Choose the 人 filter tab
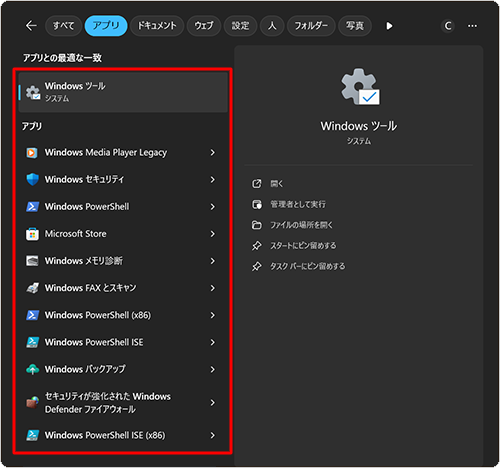This screenshot has height=468, width=500. coord(272,26)
